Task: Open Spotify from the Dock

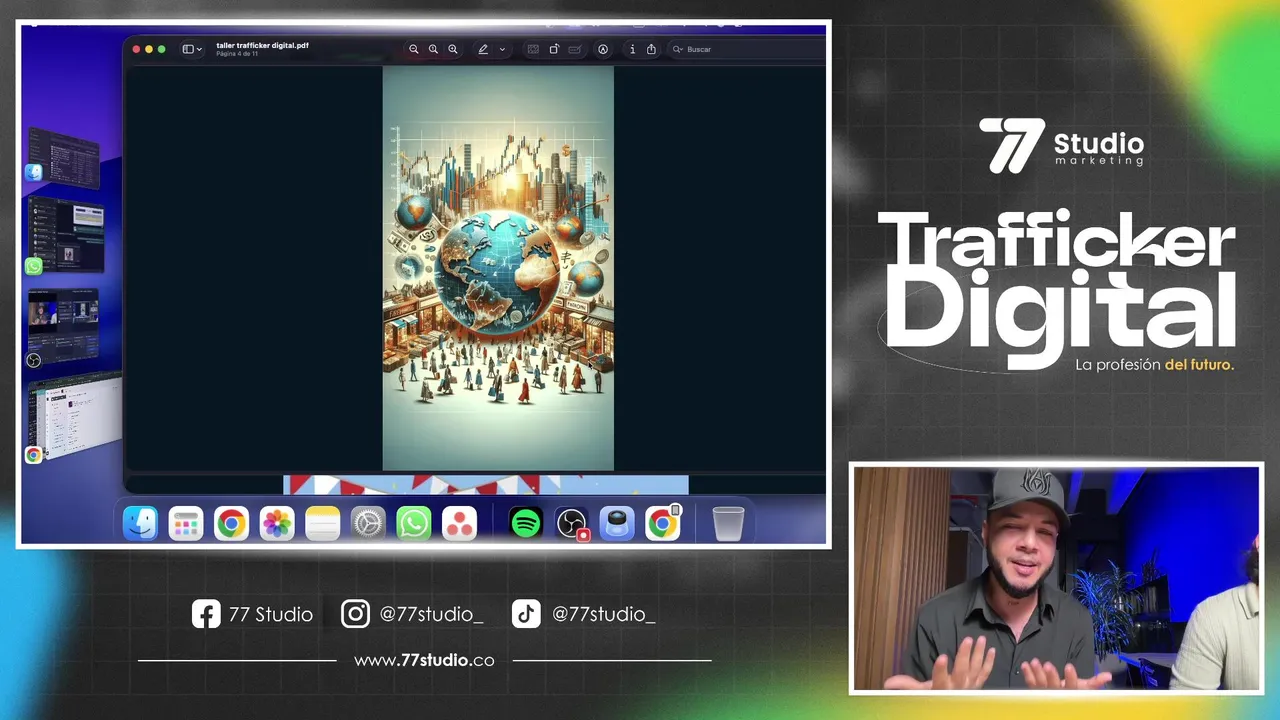Action: coord(525,523)
